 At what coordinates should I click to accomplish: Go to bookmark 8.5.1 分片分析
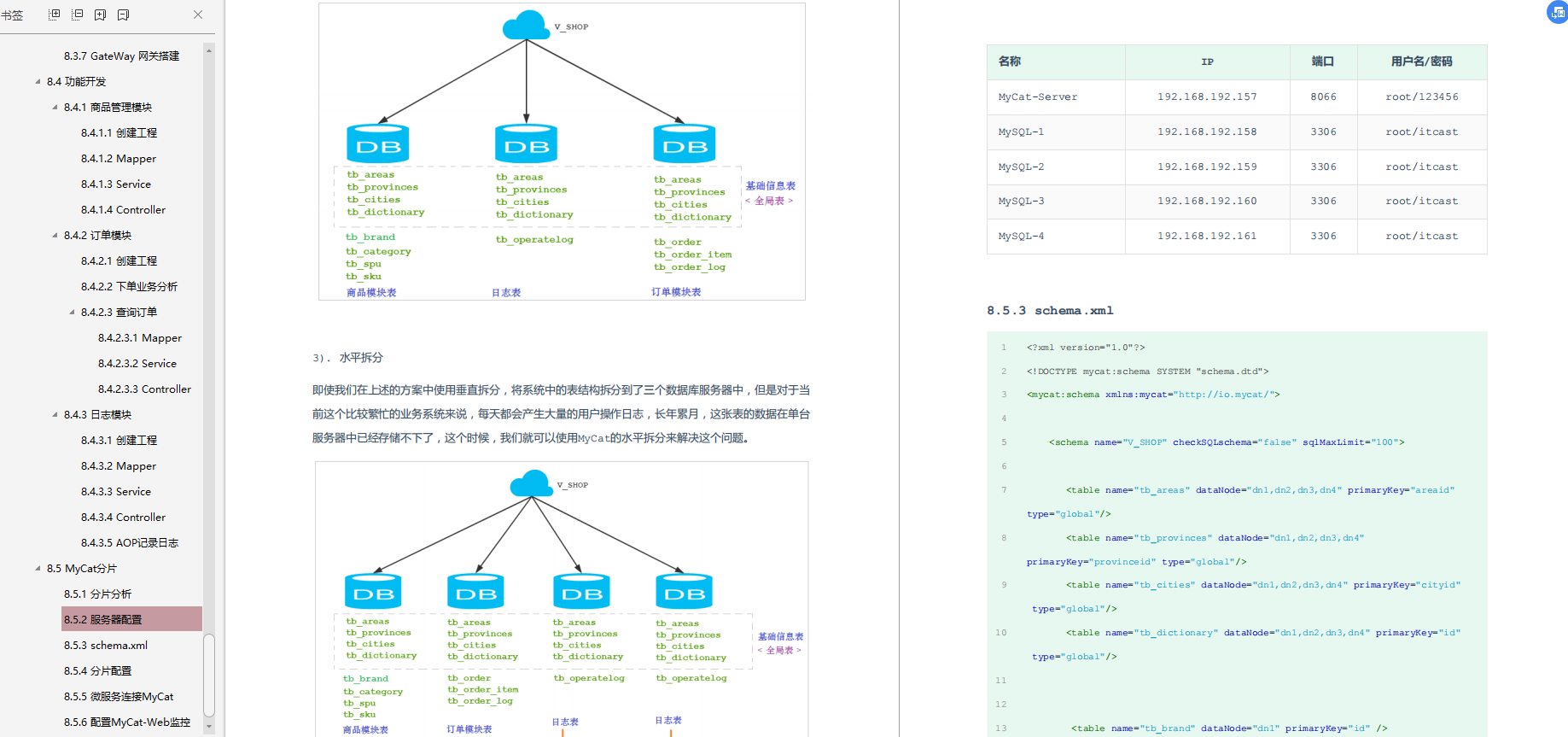[97, 594]
